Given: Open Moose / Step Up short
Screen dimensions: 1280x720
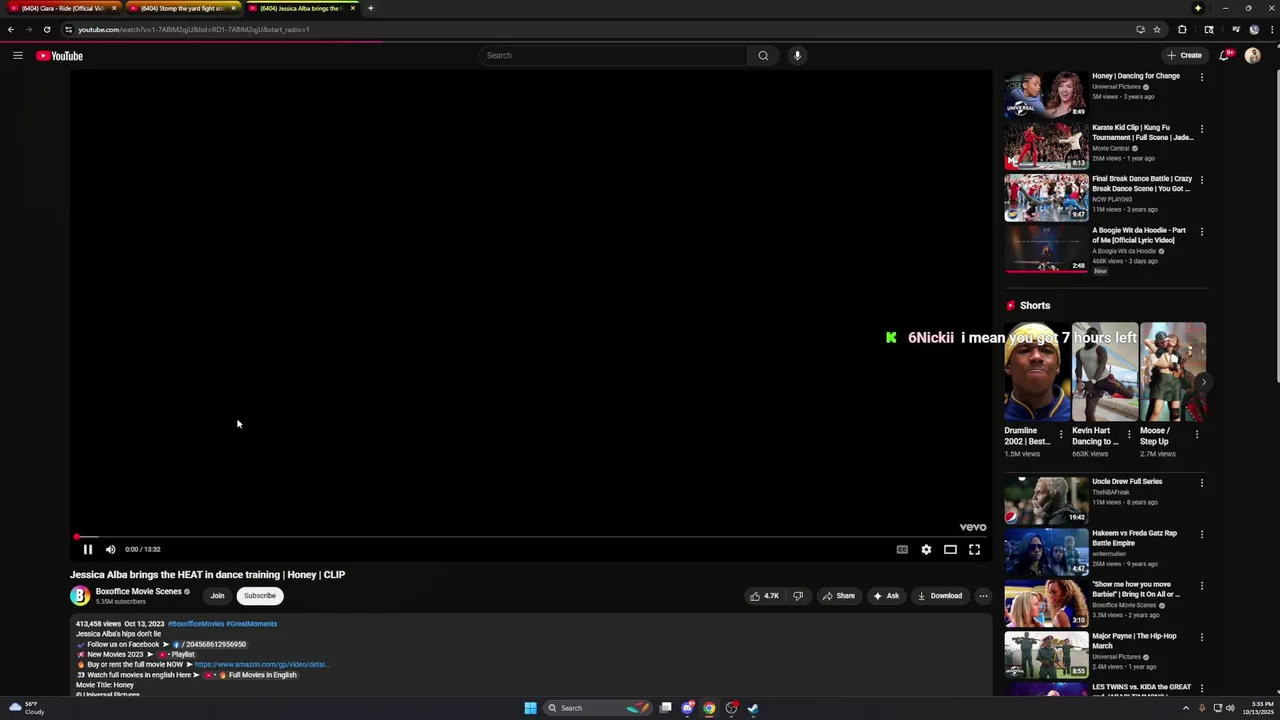Looking at the screenshot, I should [x=1173, y=372].
